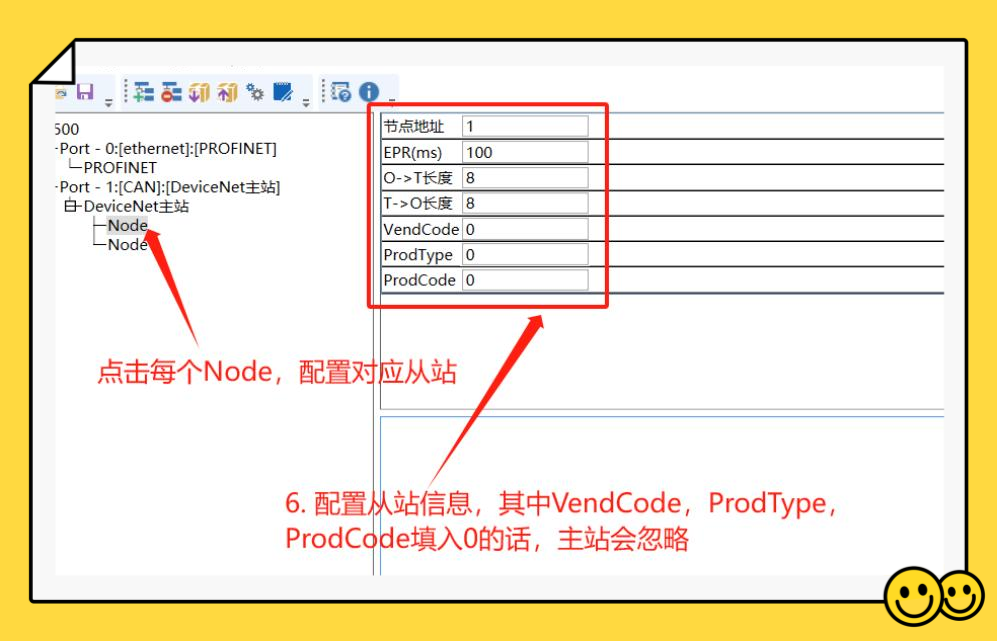Click the purple Save floppy disk icon
The image size is (997, 641).
pos(85,92)
